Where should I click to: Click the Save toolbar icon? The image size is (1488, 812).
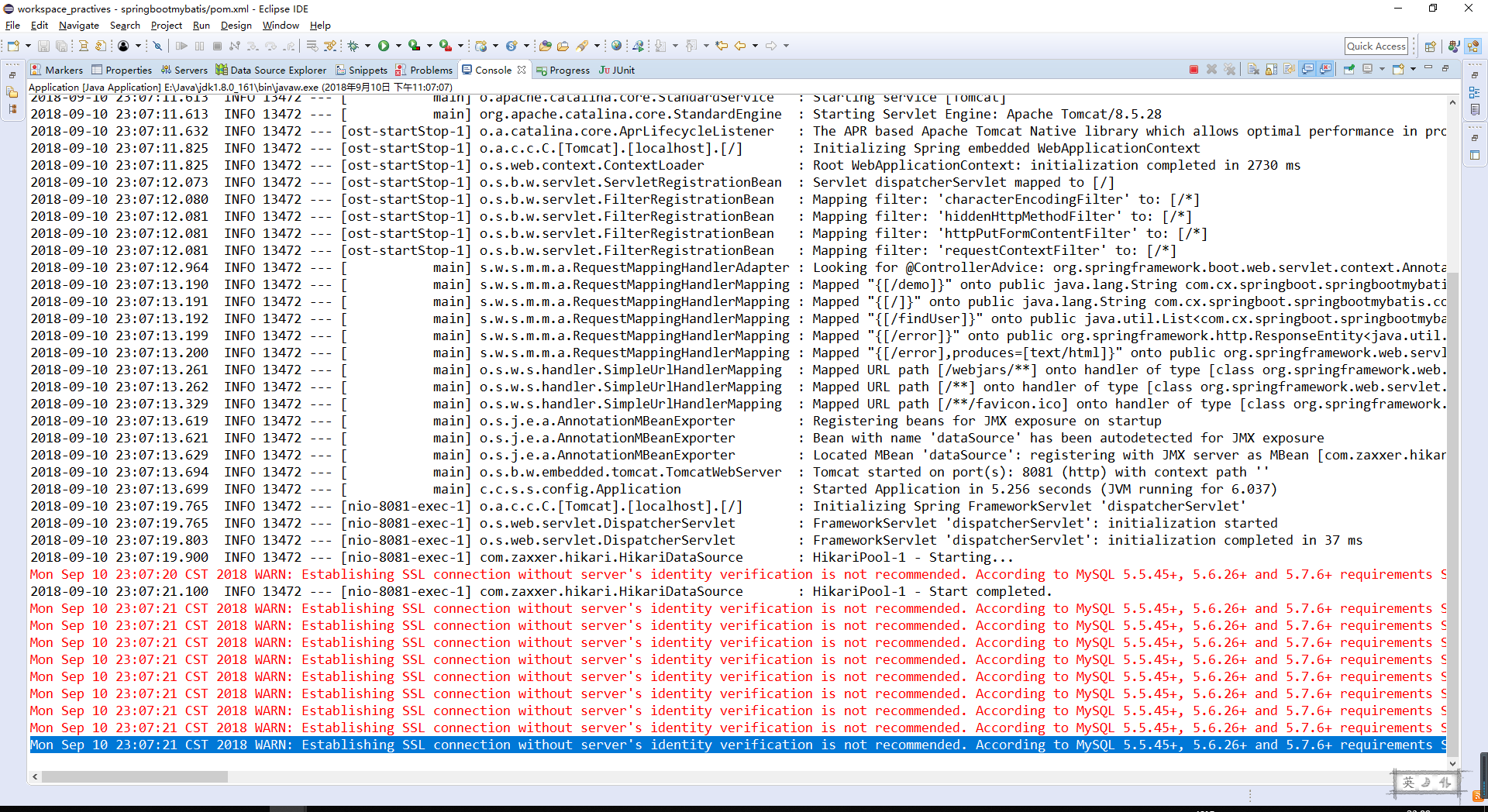coord(43,46)
